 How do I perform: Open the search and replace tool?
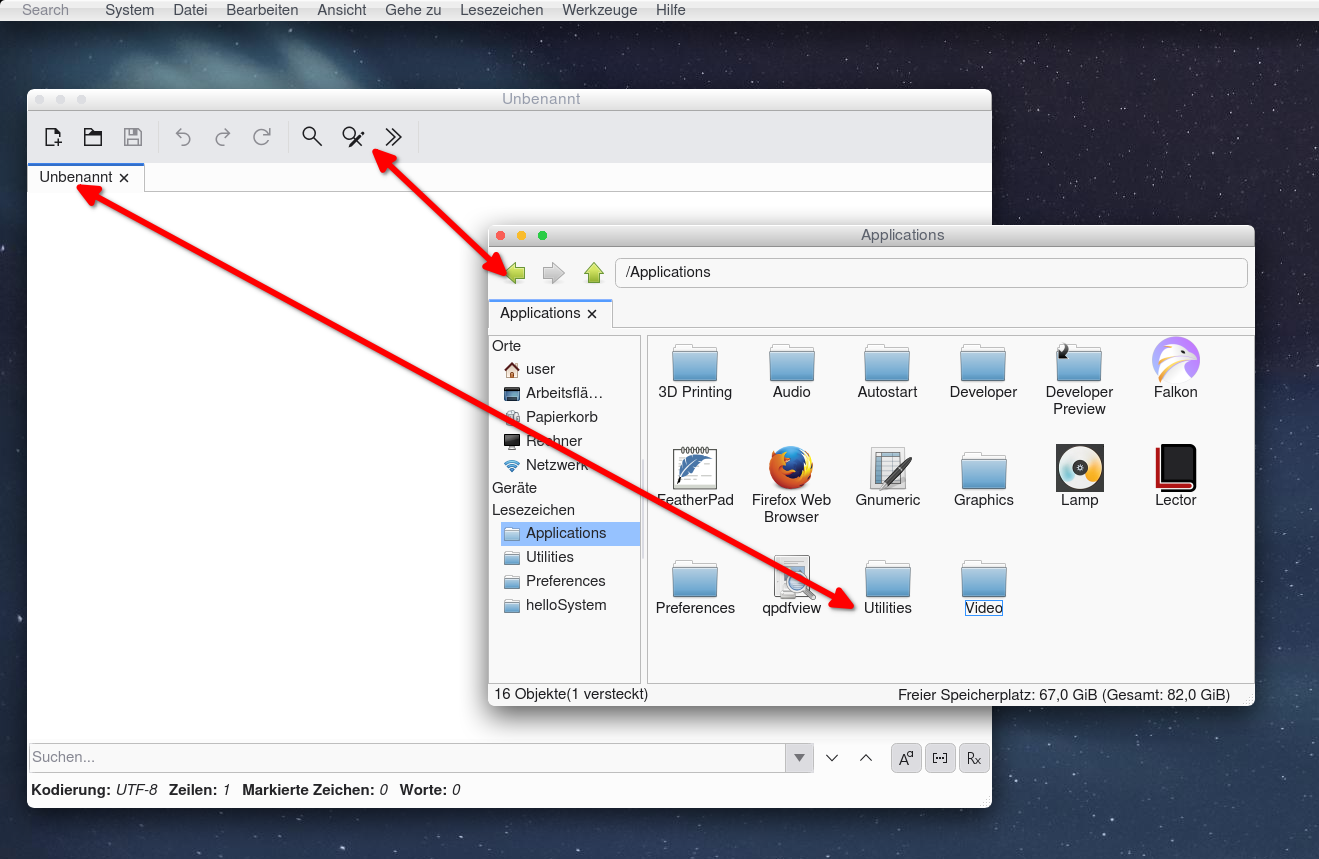point(352,136)
